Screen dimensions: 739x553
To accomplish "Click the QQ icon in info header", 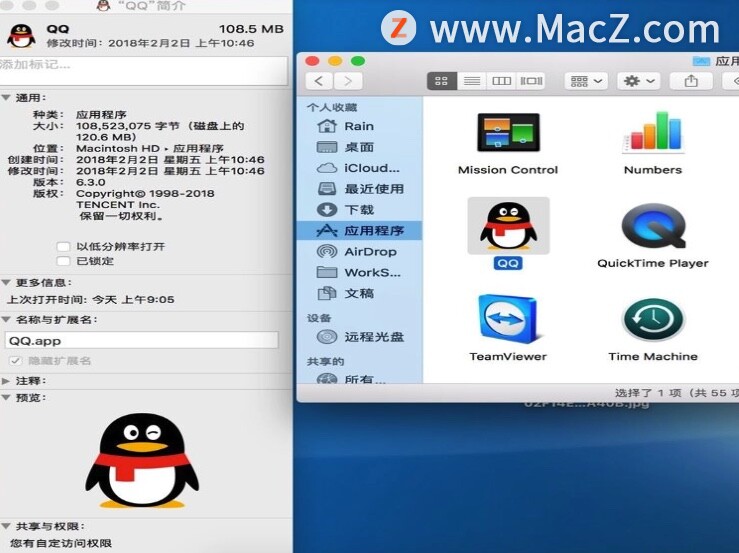I will pos(22,36).
